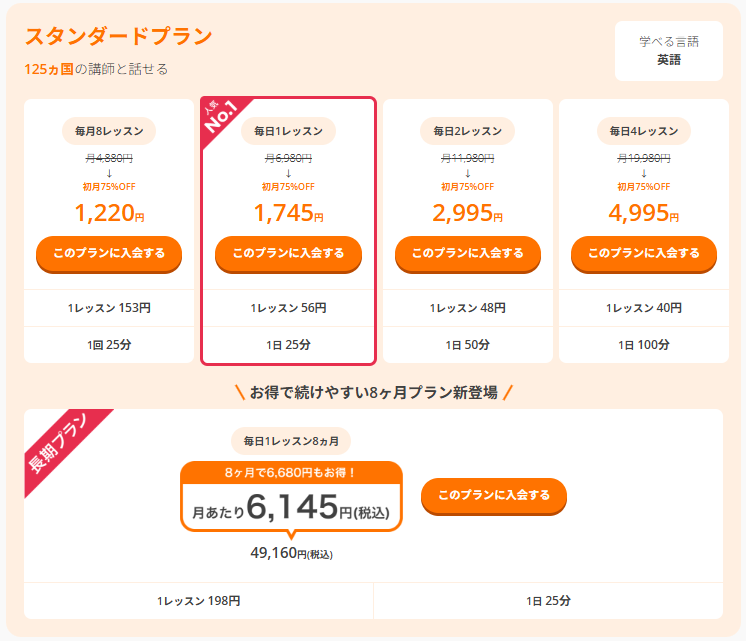
Task: Click the 毎日2レッスン pill label
Action: [x=467, y=131]
